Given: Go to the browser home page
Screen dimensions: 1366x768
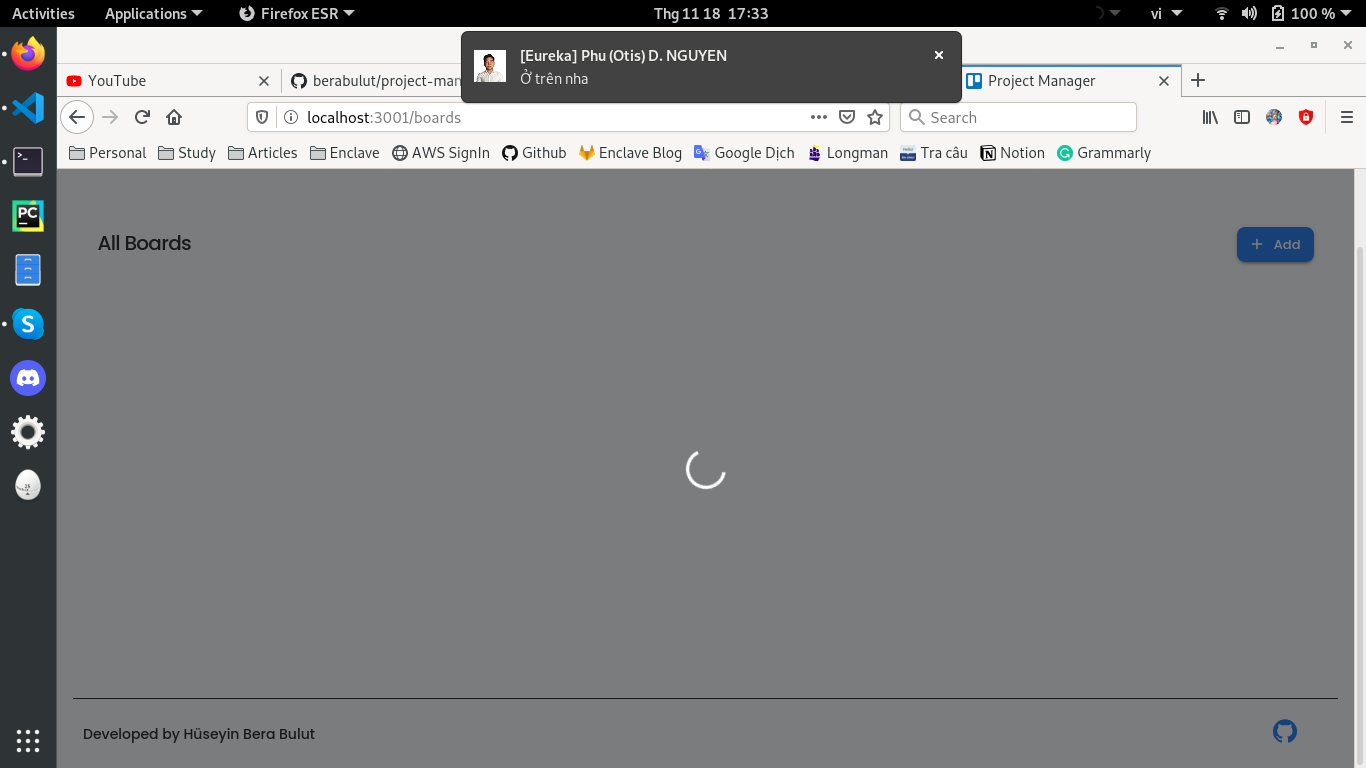Looking at the screenshot, I should pyautogui.click(x=174, y=117).
